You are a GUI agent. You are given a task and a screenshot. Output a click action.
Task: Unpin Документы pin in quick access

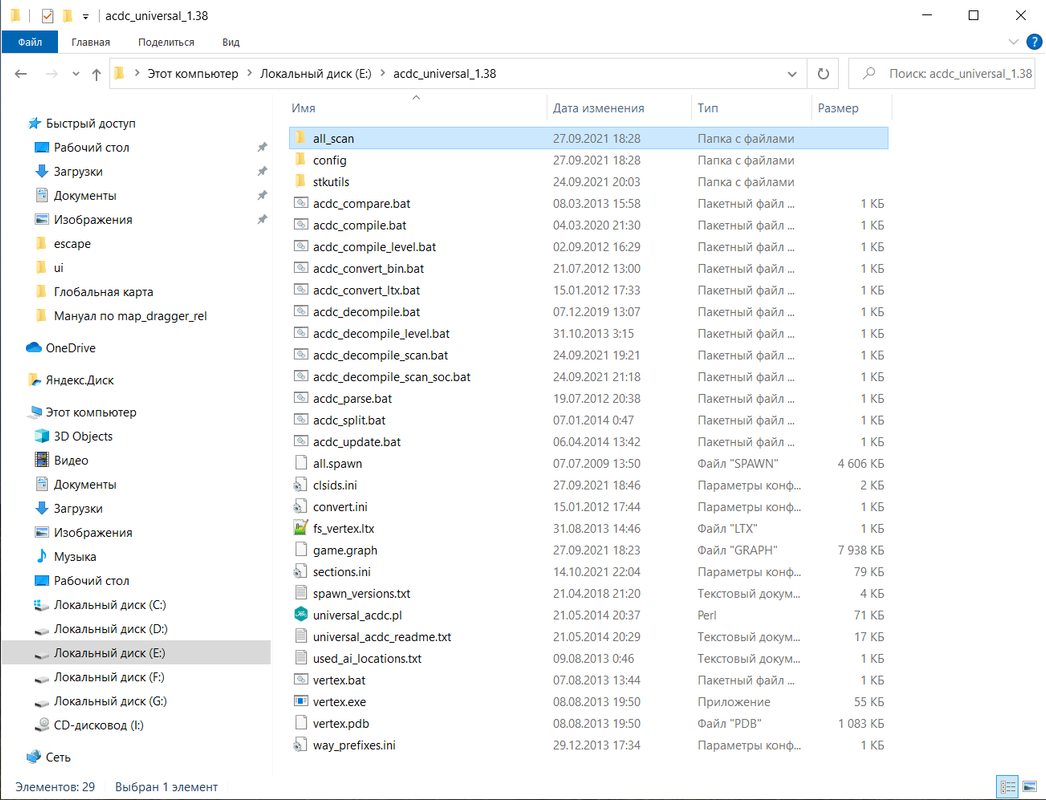[262, 195]
